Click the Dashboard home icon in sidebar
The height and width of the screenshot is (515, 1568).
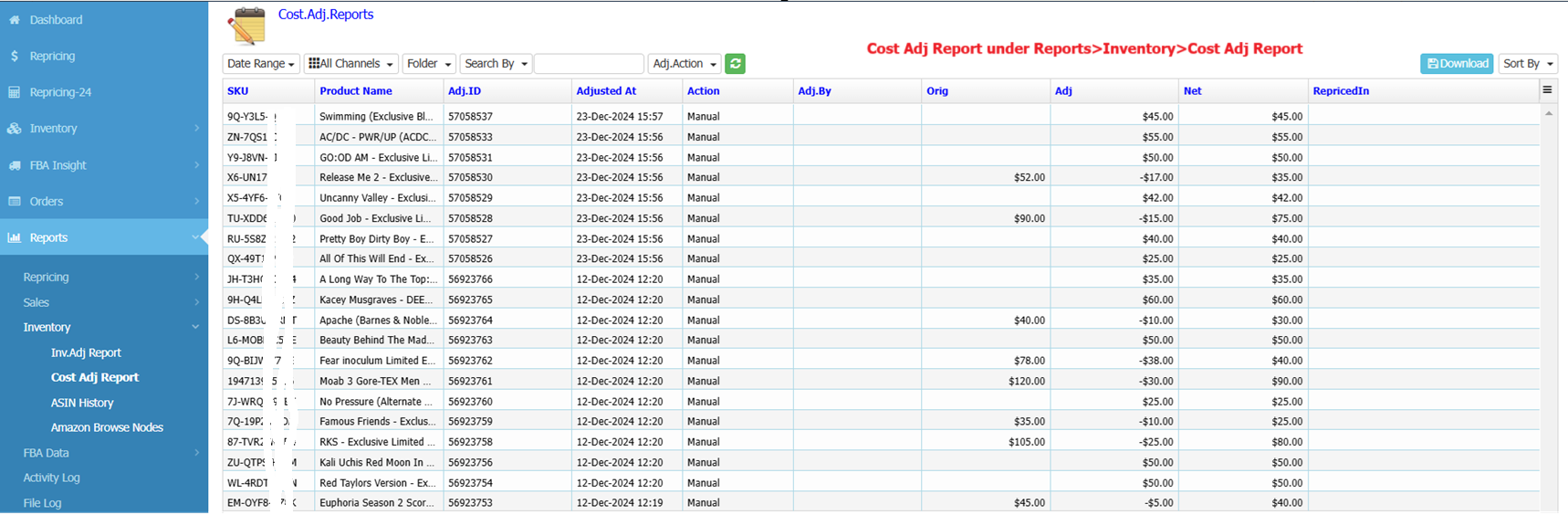click(15, 19)
